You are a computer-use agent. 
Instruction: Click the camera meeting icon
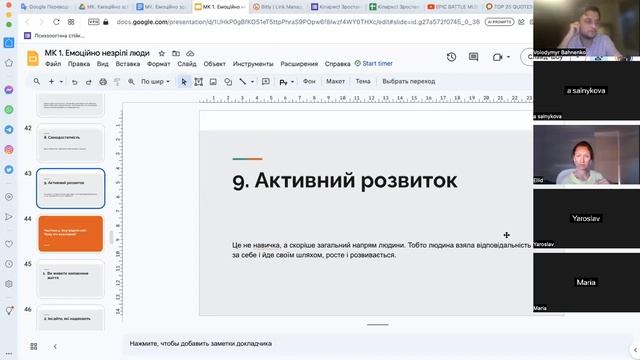pos(497,57)
